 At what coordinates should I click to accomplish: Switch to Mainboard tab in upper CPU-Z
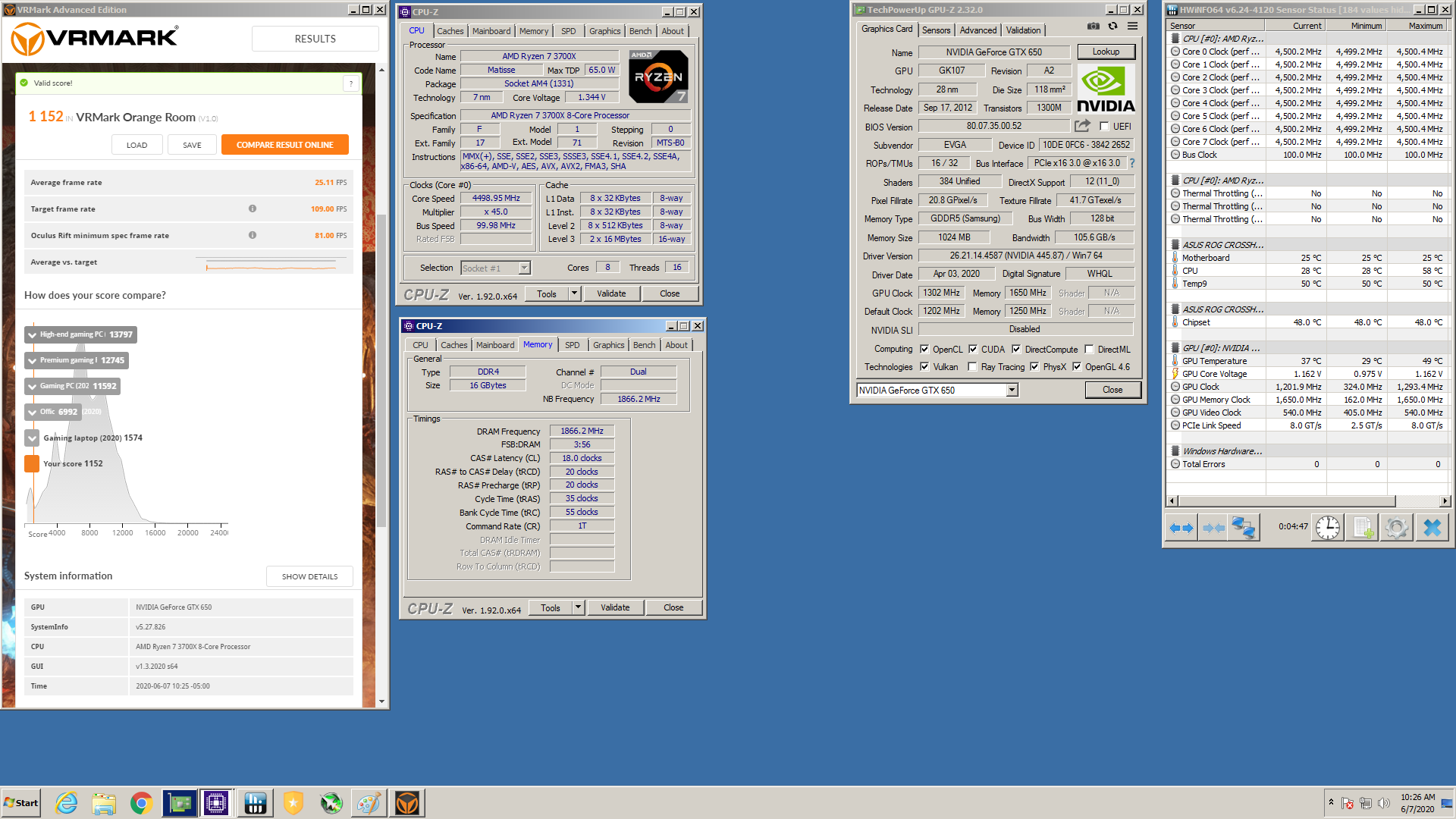(491, 31)
